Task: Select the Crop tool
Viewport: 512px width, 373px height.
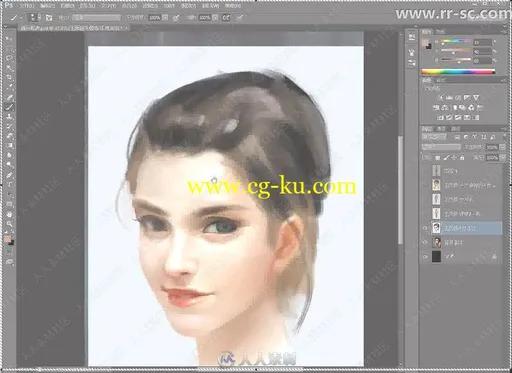Action: 9,78
